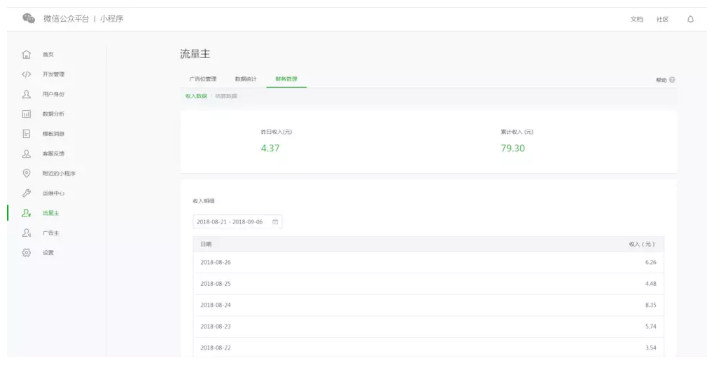Click the 日期 column header
Viewport: 720px width, 376px height.
[x=206, y=244]
